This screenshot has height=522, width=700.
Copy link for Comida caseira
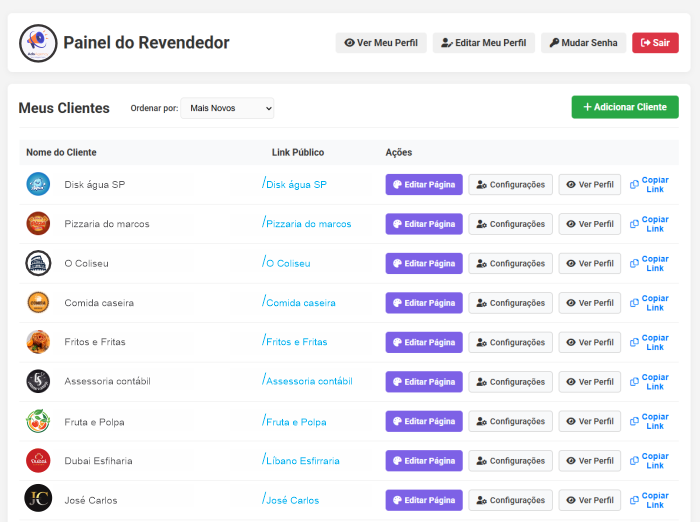[650, 303]
